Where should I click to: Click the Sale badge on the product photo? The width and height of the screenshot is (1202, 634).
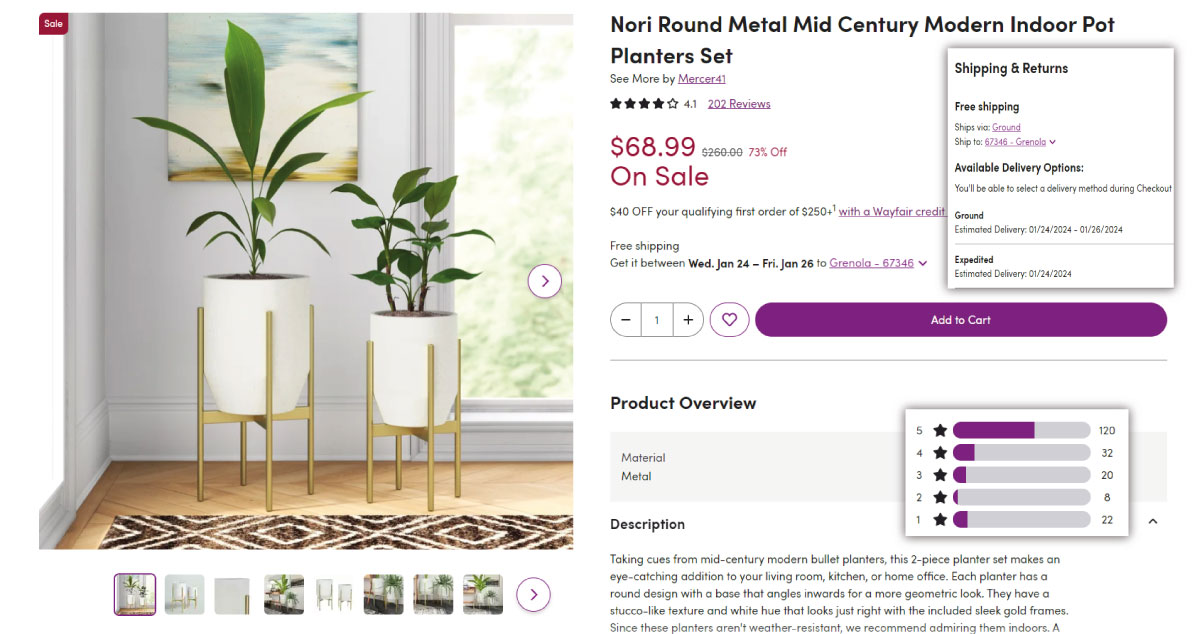(x=53, y=23)
